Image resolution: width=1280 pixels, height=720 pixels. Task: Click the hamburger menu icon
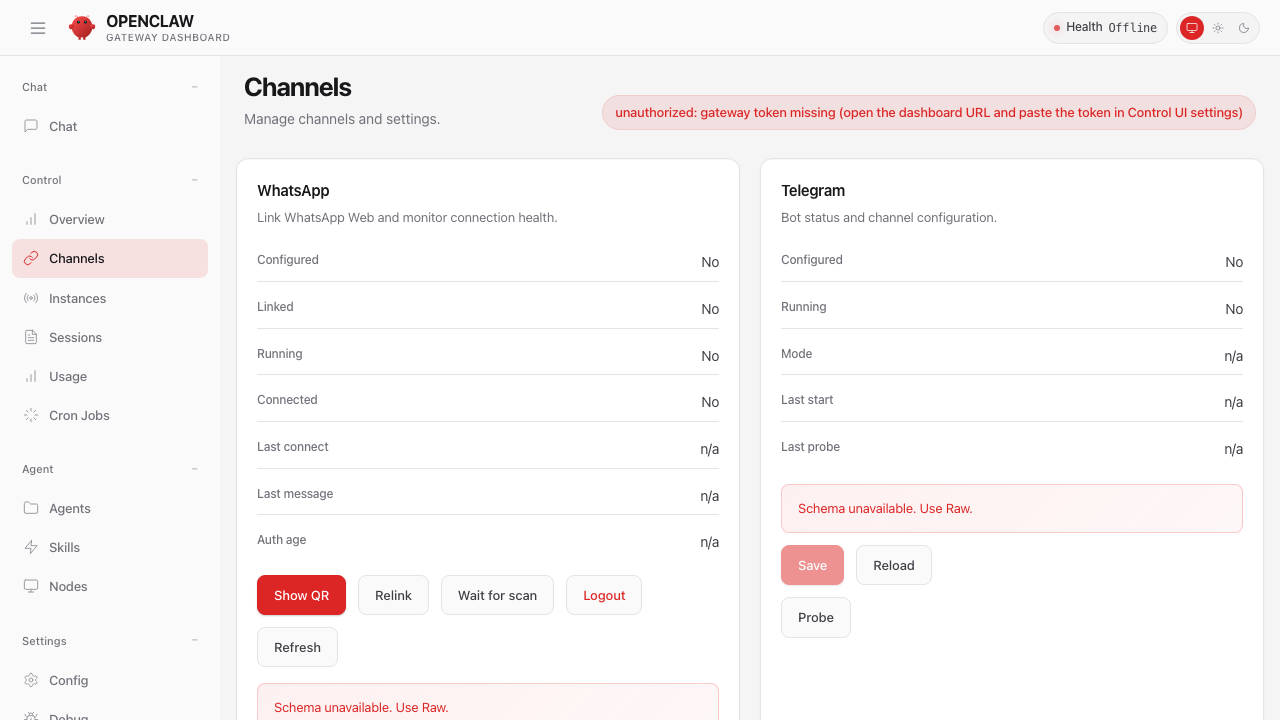click(x=38, y=28)
